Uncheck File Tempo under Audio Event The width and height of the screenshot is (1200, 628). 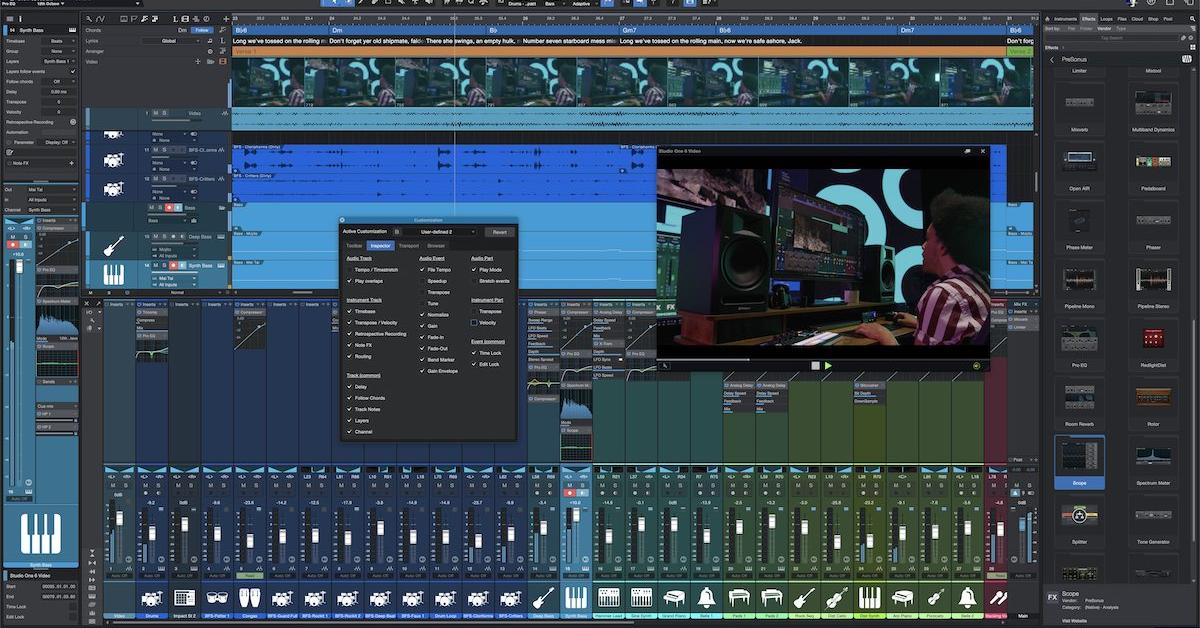(422, 270)
